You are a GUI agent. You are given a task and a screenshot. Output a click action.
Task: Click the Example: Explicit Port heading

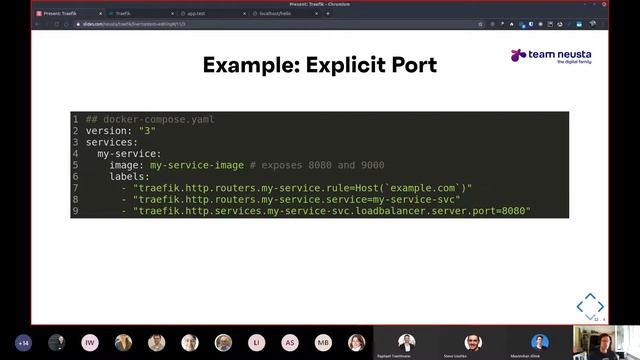pyautogui.click(x=320, y=65)
